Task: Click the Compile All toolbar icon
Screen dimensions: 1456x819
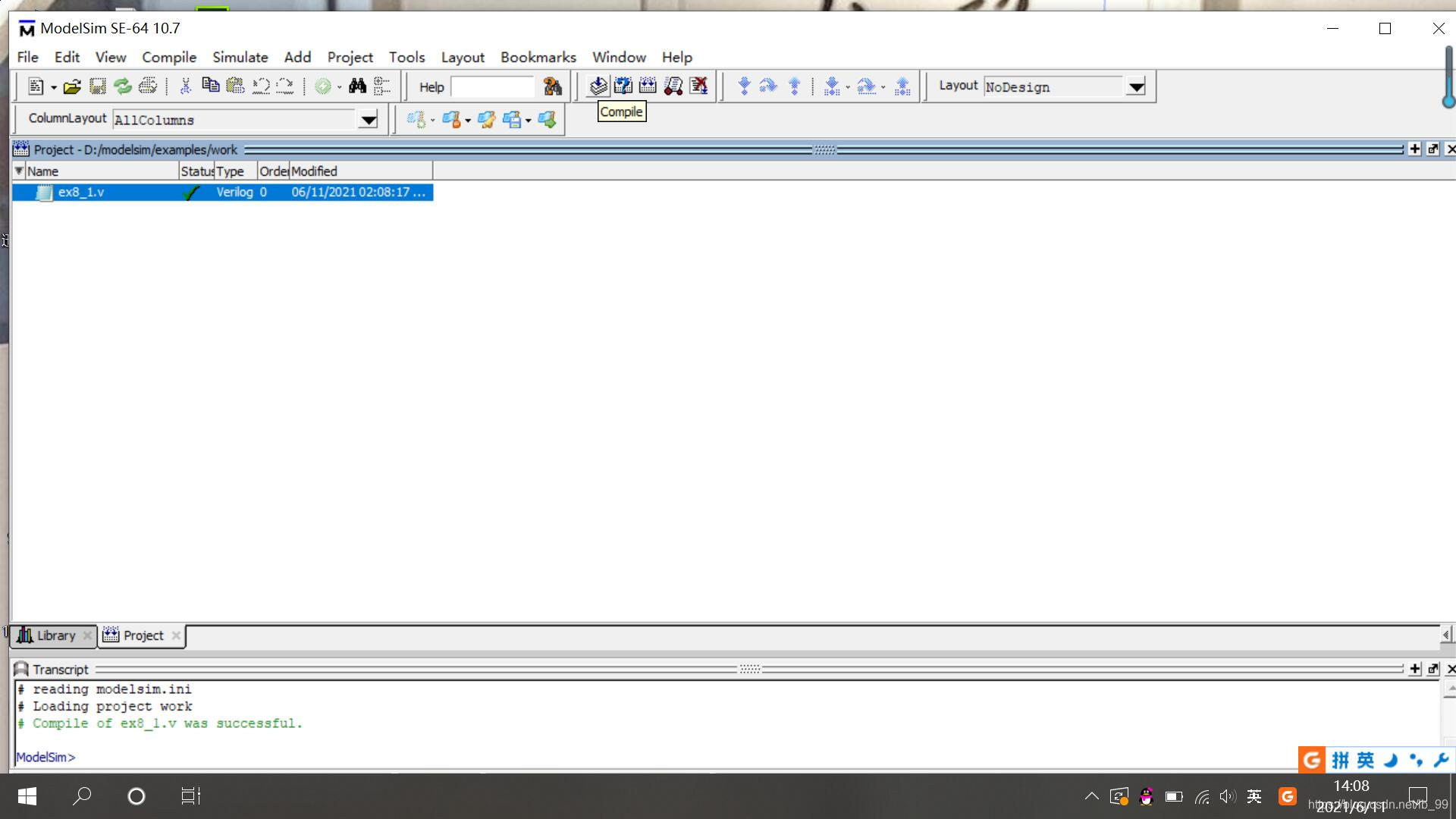Action: 648,86
